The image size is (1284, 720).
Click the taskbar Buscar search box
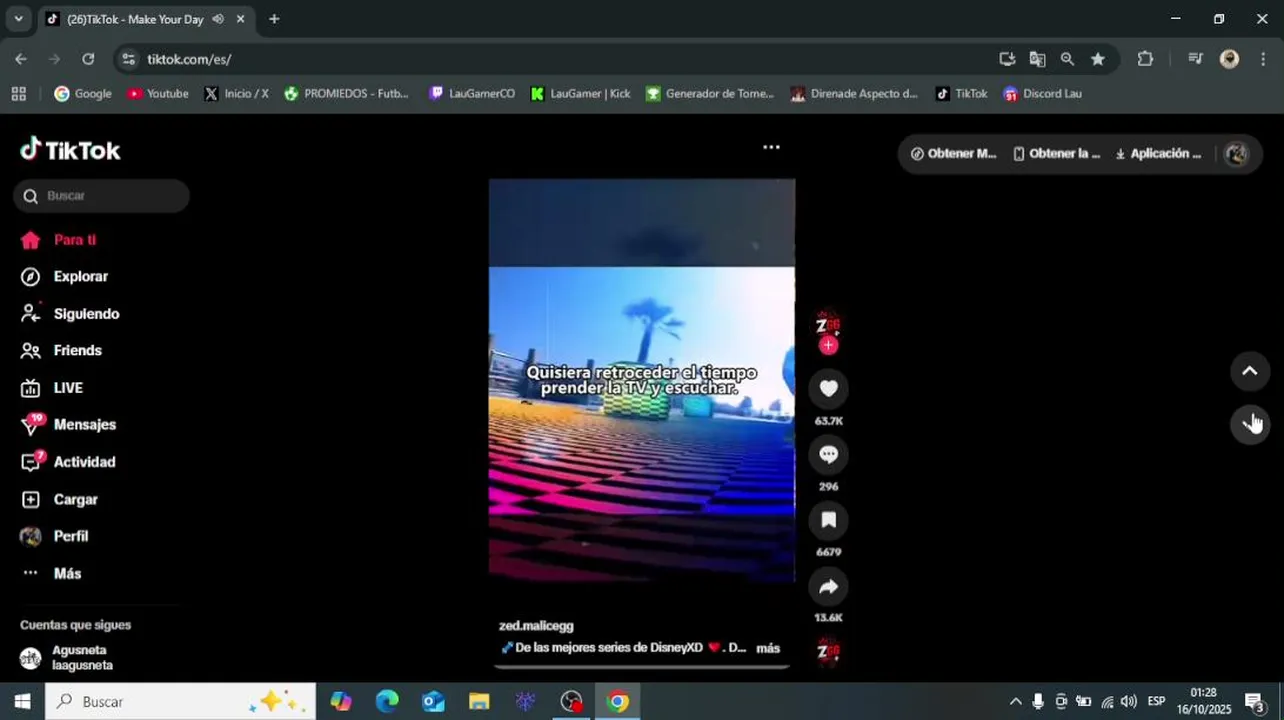tap(180, 701)
